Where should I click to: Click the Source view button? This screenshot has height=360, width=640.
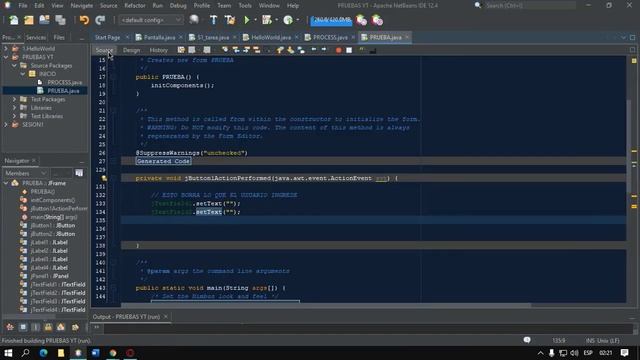click(x=104, y=50)
